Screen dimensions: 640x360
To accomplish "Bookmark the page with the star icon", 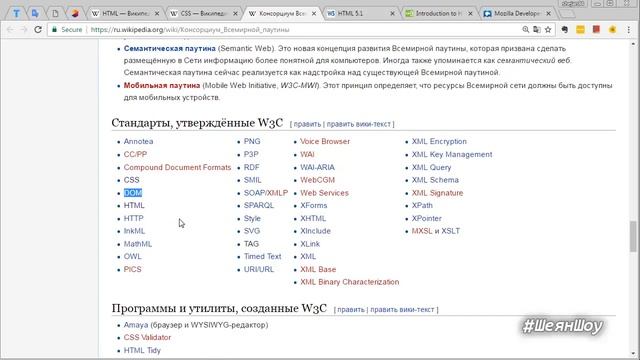I will [x=548, y=29].
